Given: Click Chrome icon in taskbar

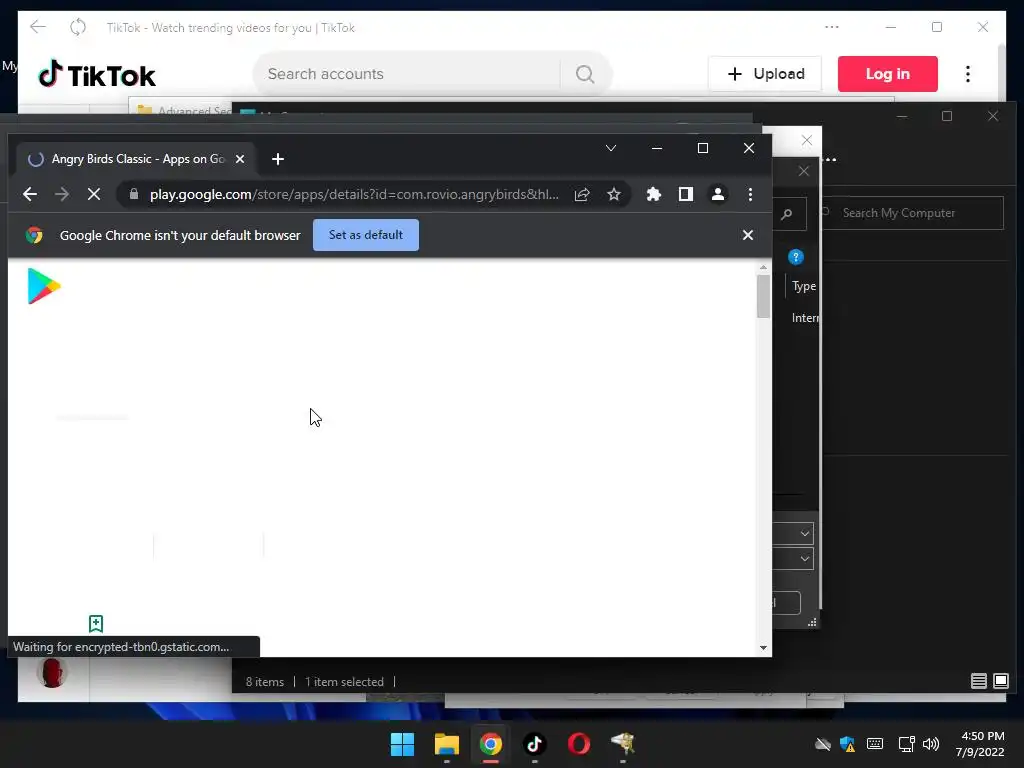Looking at the screenshot, I should coord(490,744).
